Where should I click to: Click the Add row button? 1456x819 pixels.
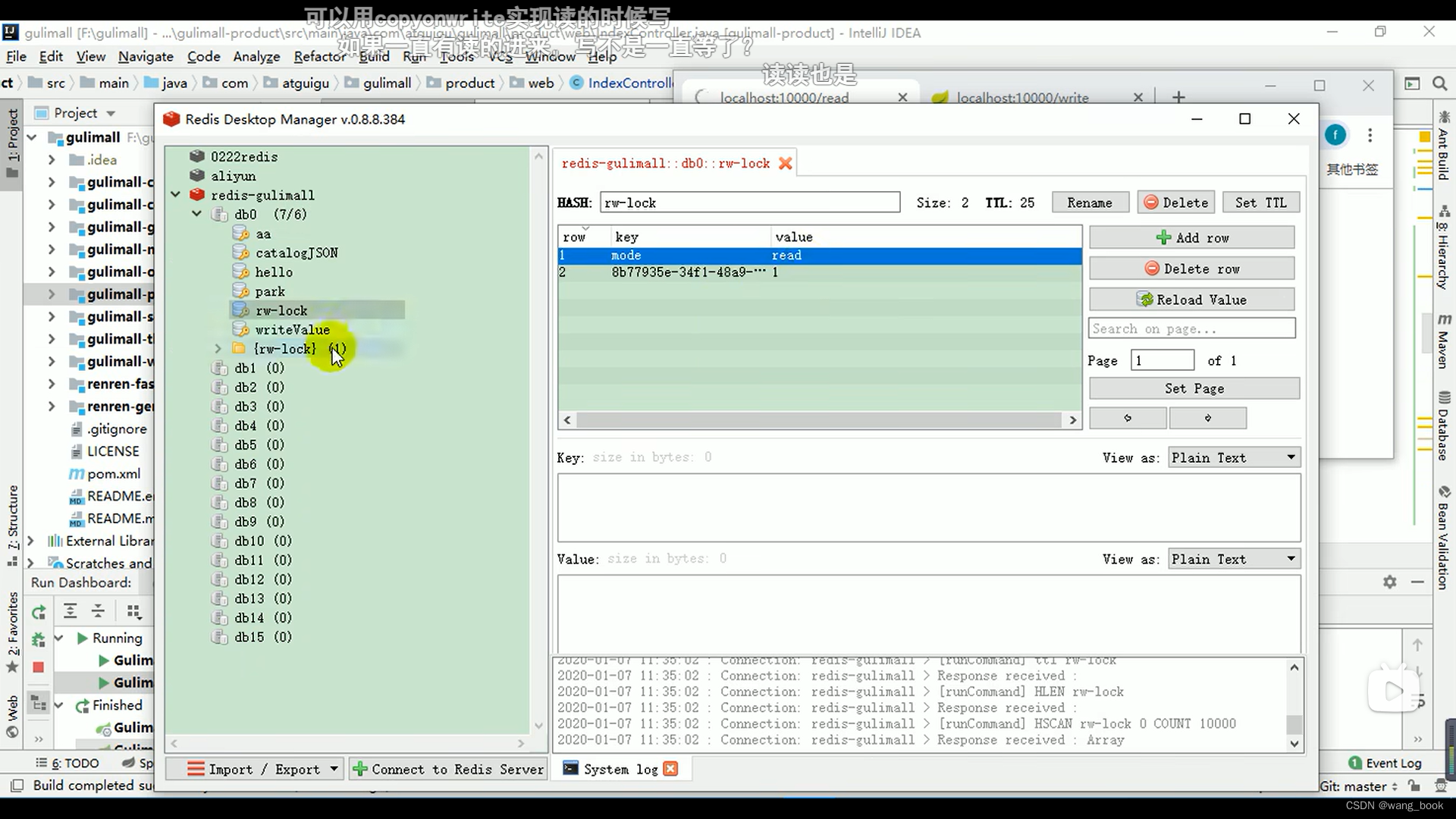pyautogui.click(x=1191, y=237)
